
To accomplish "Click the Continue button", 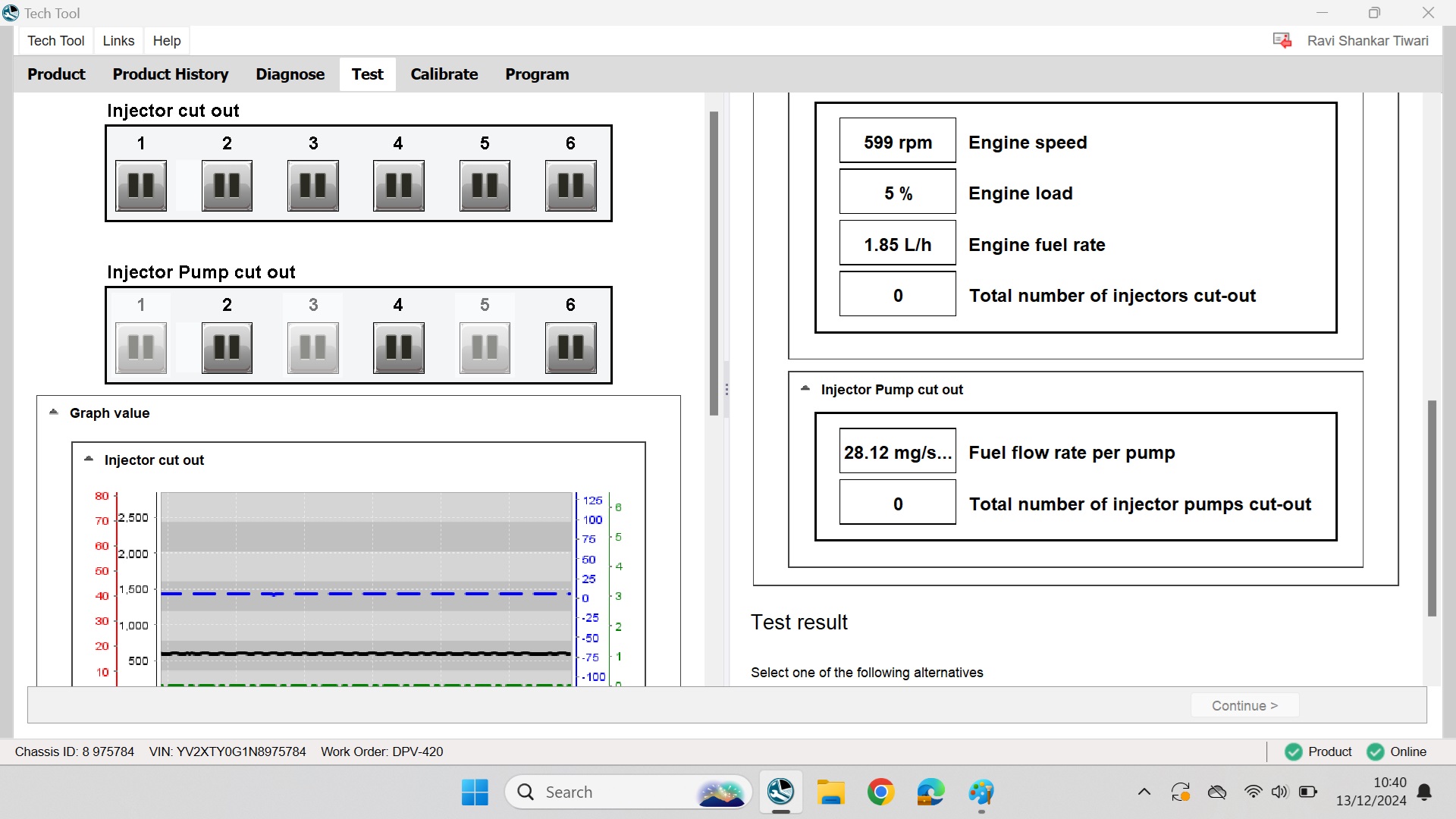I will click(1244, 705).
